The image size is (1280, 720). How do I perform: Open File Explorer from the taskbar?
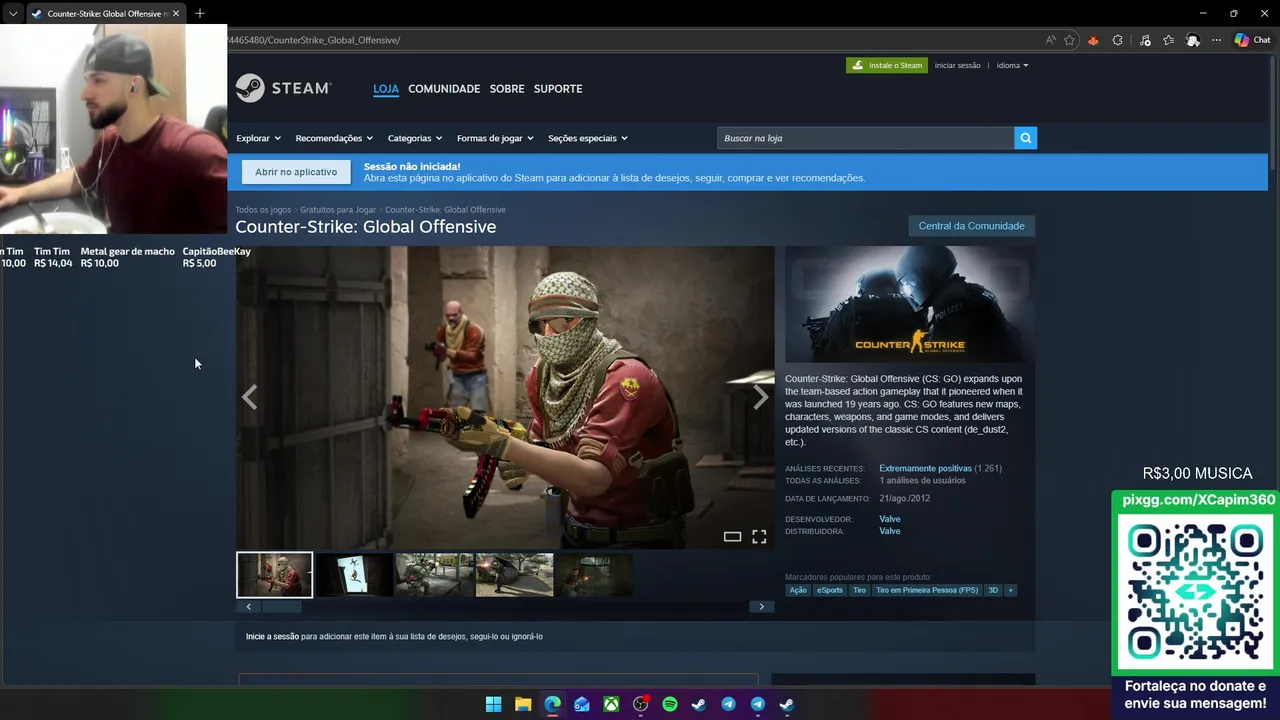(523, 704)
